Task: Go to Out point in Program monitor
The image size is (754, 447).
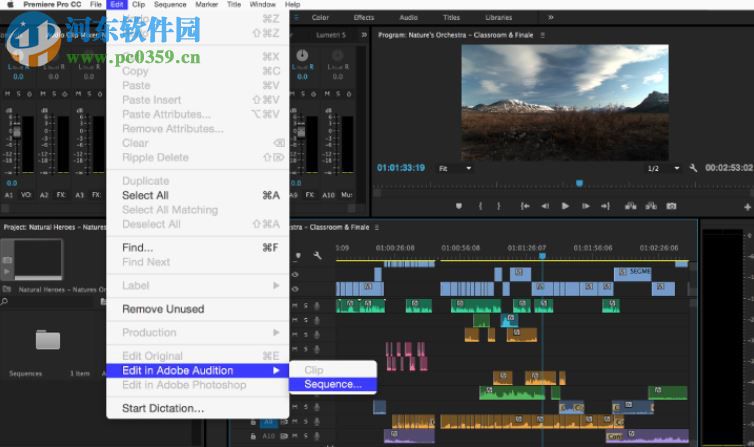Action: click(x=605, y=206)
